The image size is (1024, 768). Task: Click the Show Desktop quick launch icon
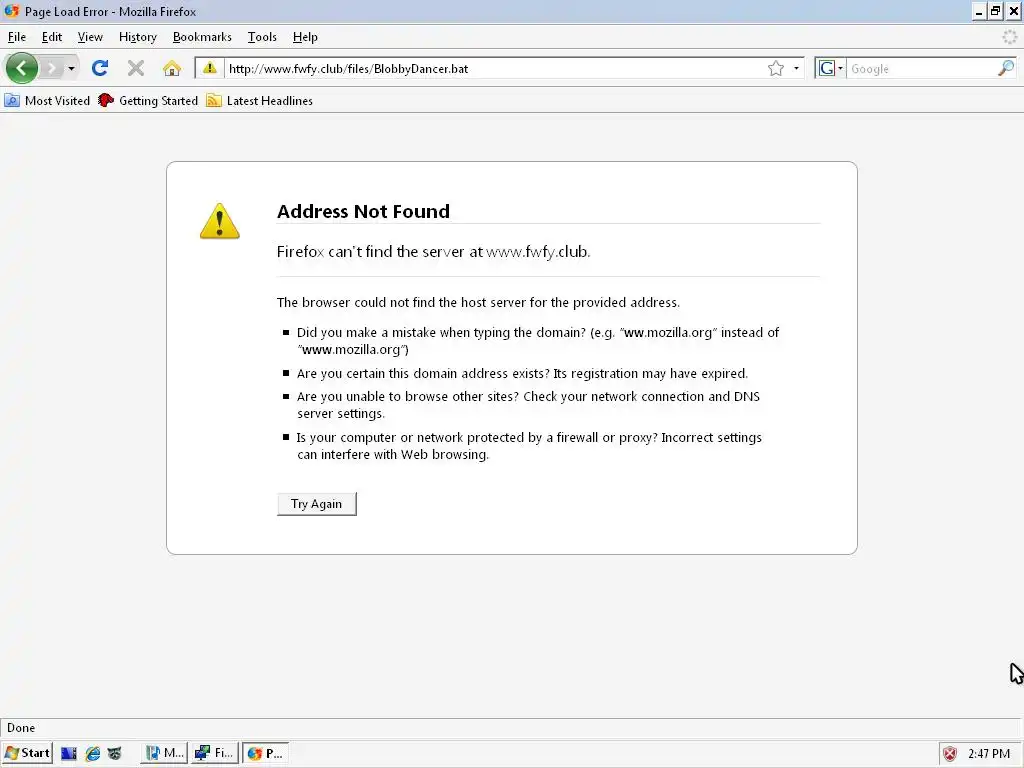point(69,753)
